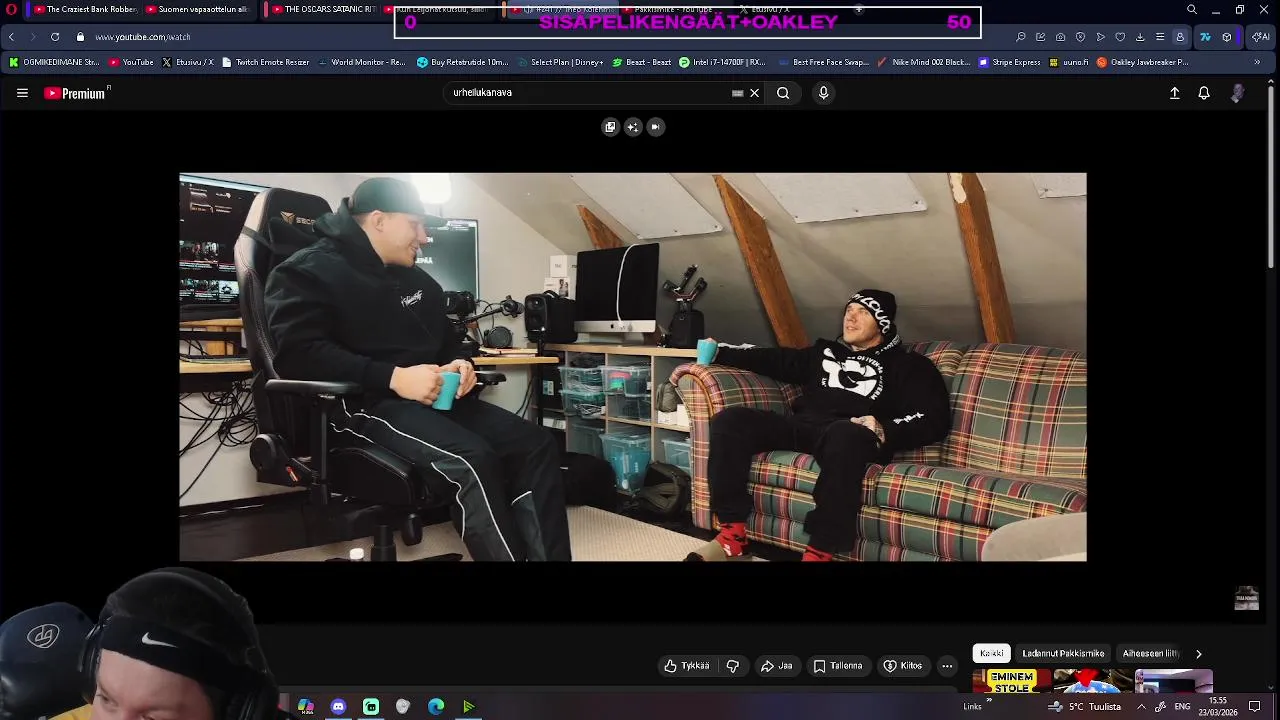The image size is (1280, 720).
Task: Open the Twitch Emote Resizer bookmark
Action: (265, 62)
